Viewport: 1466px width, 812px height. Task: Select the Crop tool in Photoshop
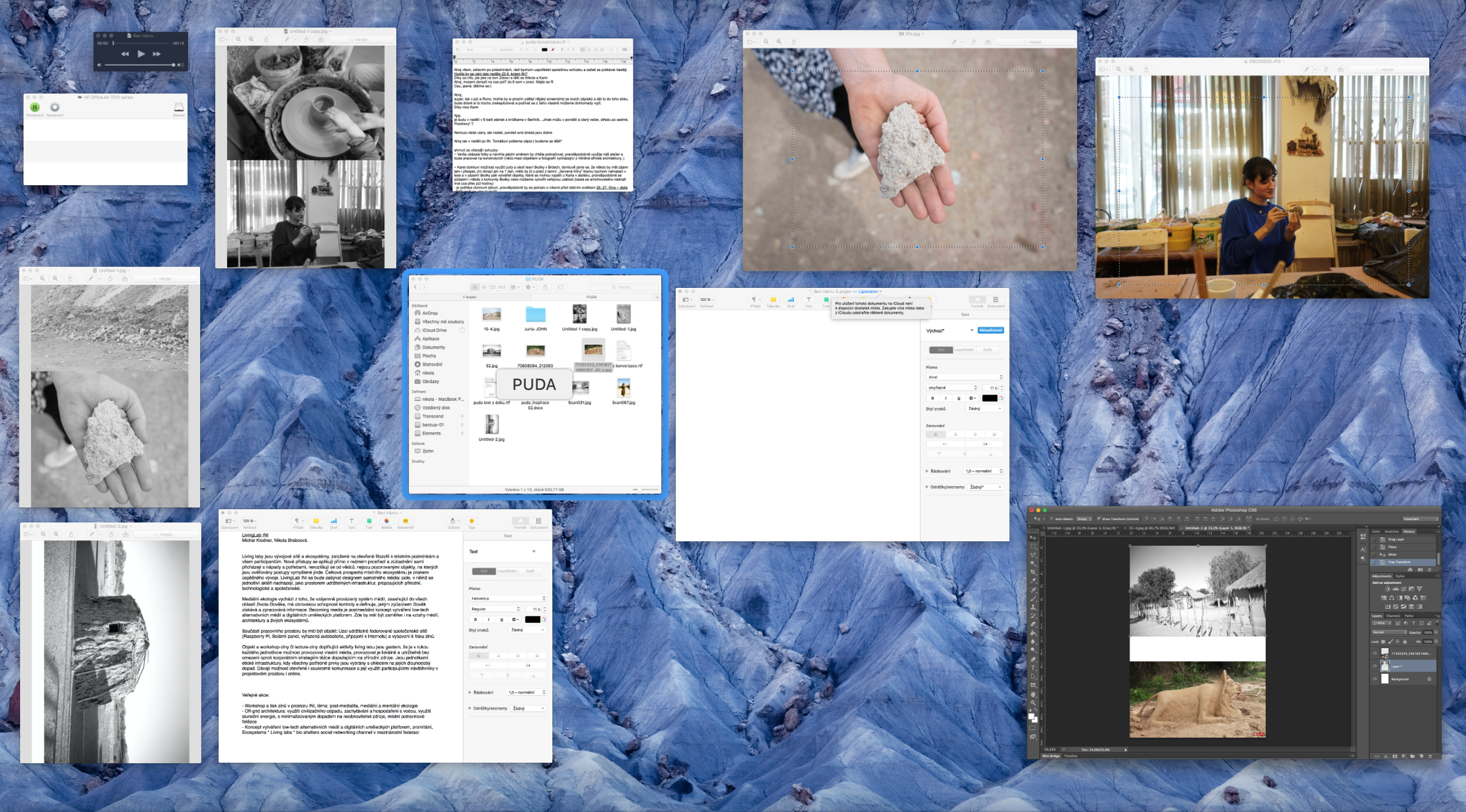coord(1034,572)
